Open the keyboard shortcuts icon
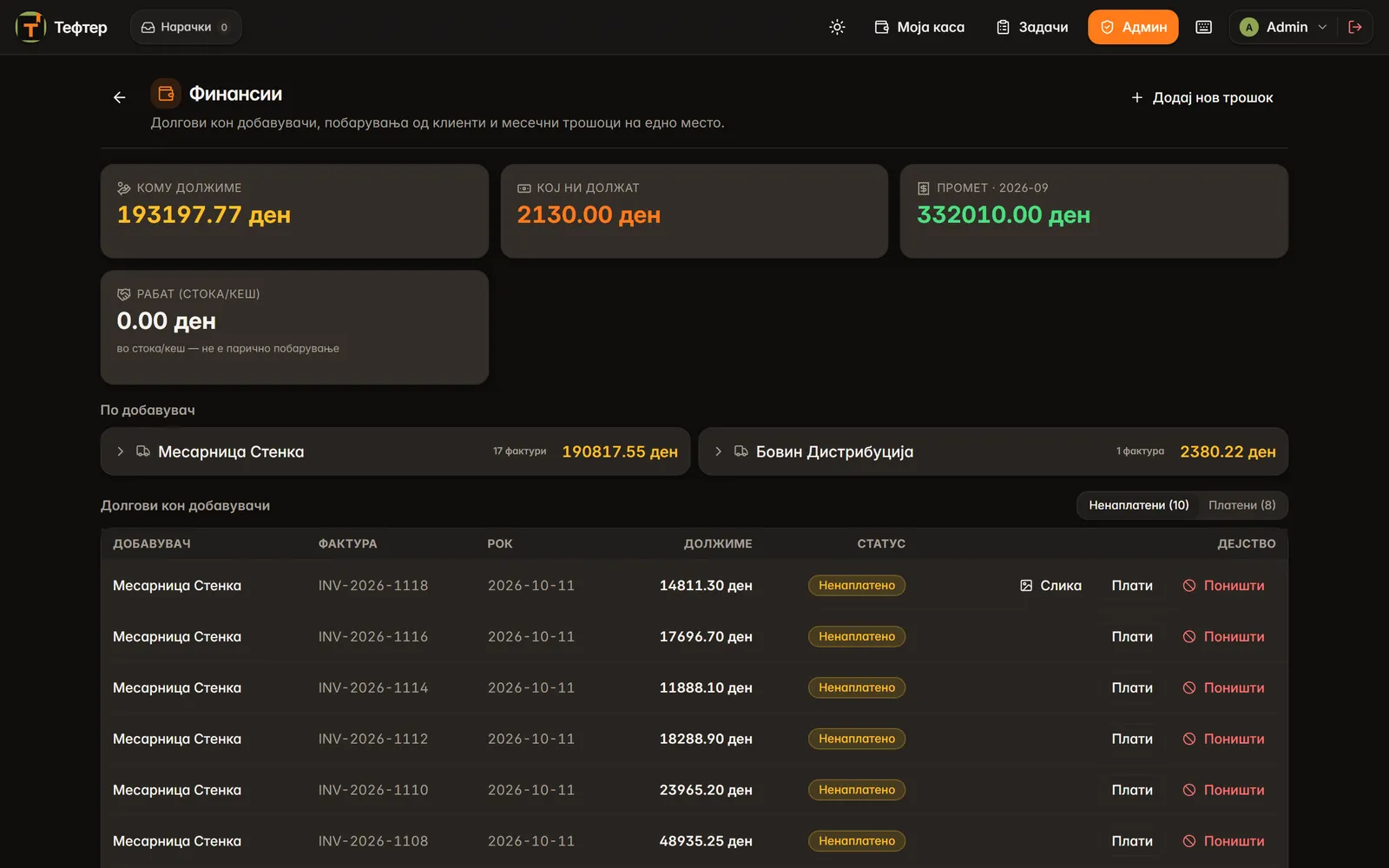Viewport: 1389px width, 868px height. [x=1203, y=27]
